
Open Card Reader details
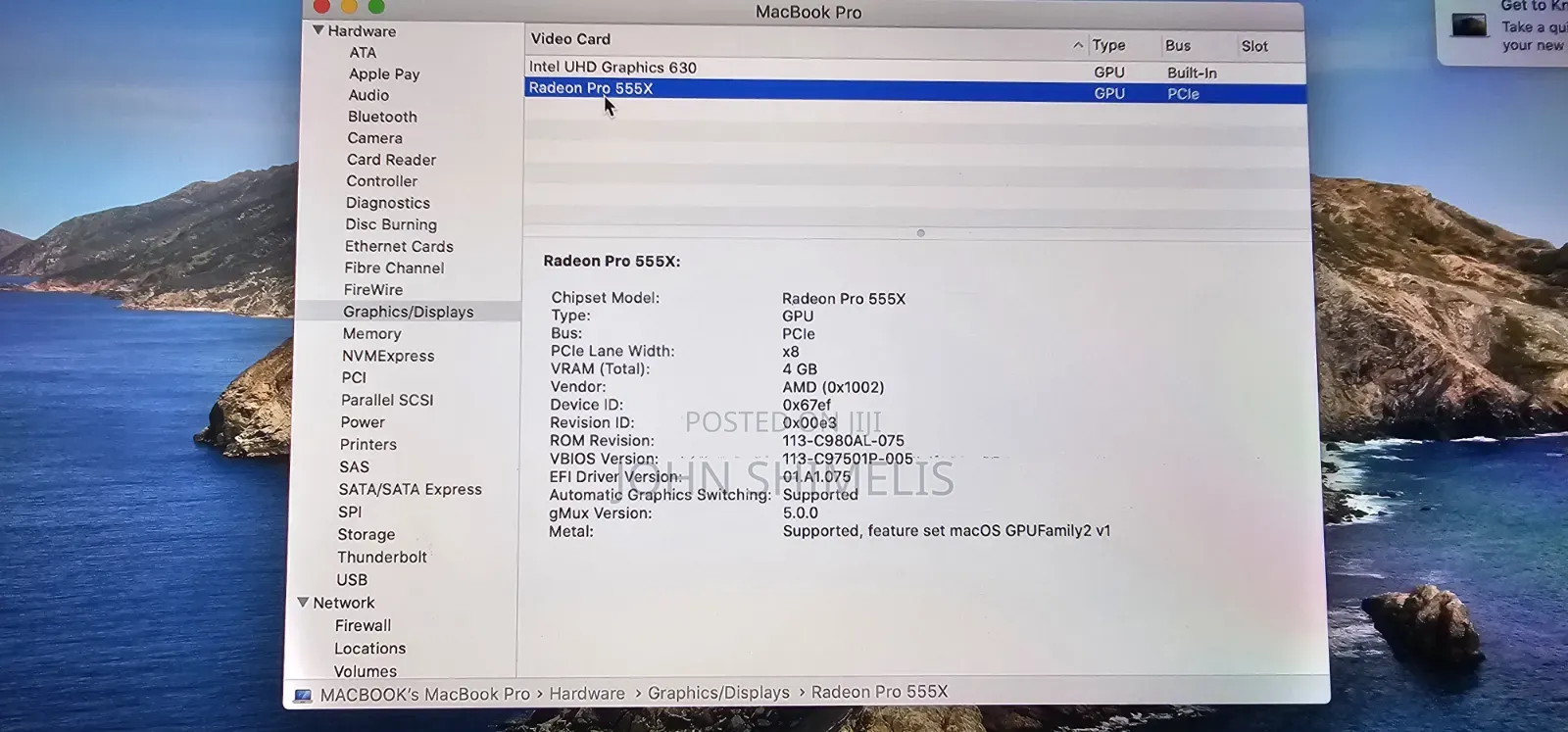click(x=391, y=160)
